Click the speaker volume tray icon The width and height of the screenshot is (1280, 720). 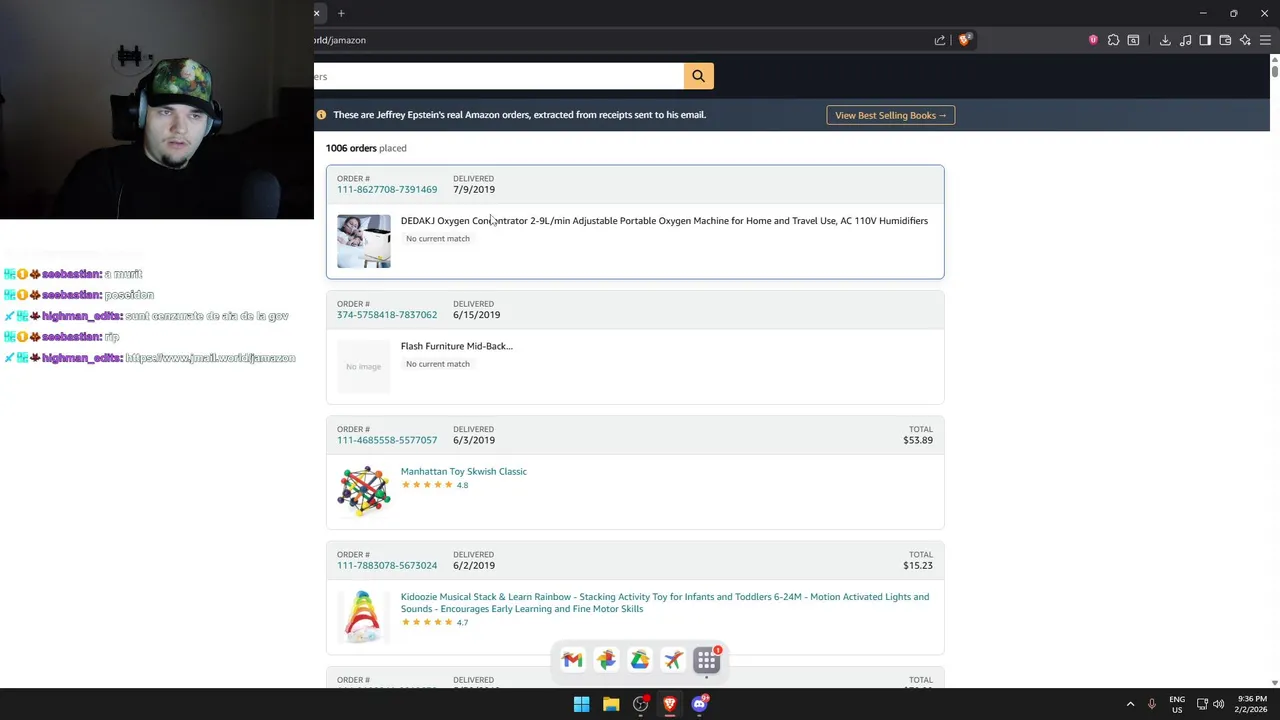coord(1218,704)
